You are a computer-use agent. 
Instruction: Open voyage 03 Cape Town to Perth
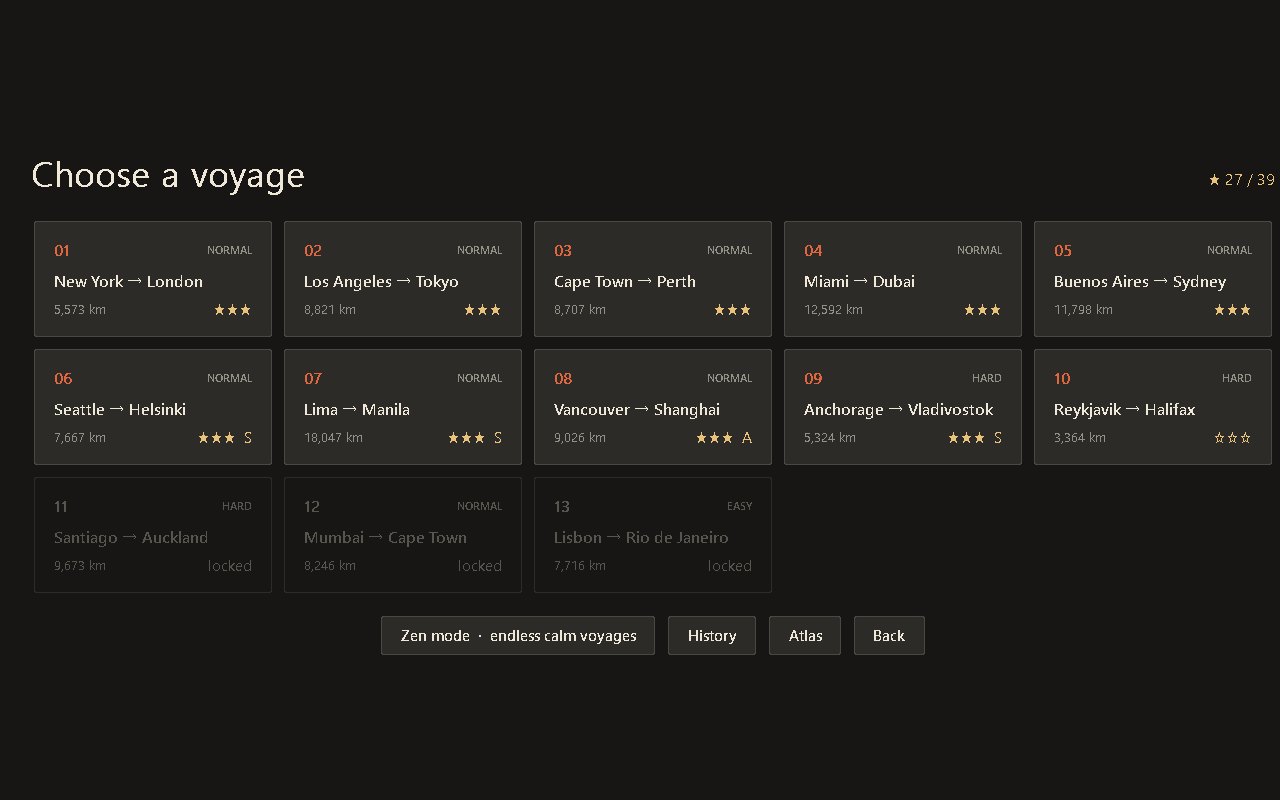653,279
